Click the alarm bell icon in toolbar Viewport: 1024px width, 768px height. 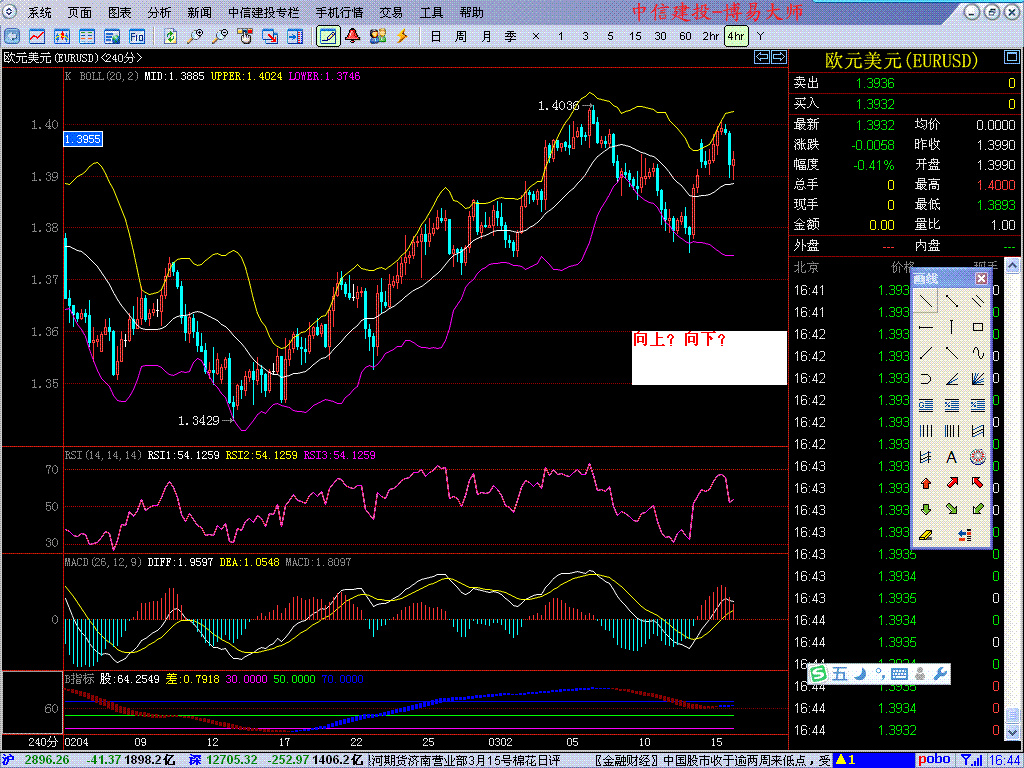pos(353,36)
